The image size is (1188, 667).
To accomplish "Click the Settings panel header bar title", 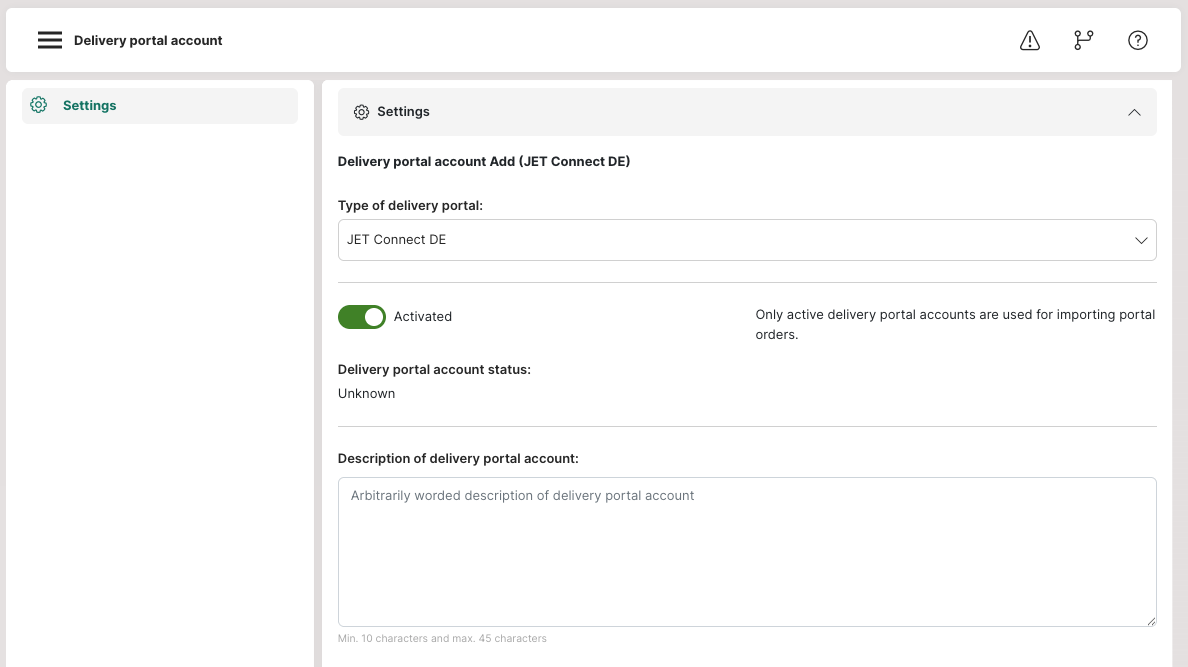I will point(403,111).
